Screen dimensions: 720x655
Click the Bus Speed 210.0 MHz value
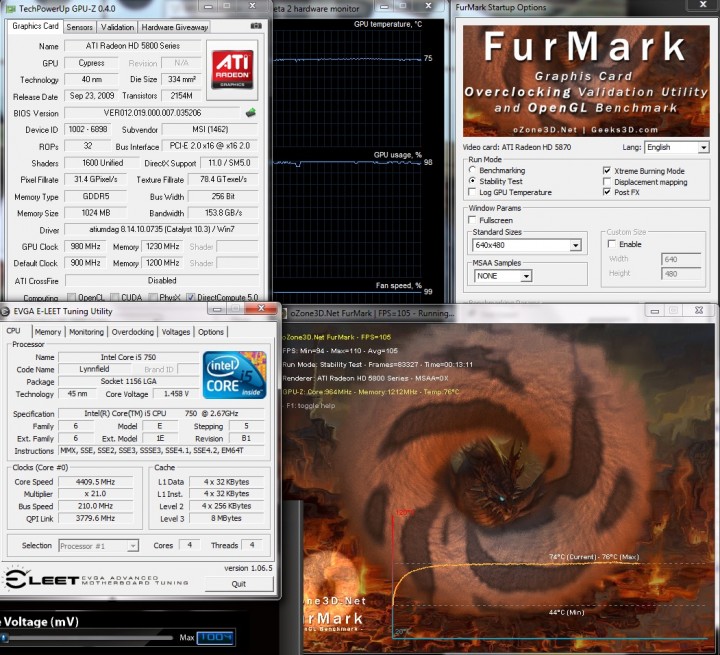96,506
